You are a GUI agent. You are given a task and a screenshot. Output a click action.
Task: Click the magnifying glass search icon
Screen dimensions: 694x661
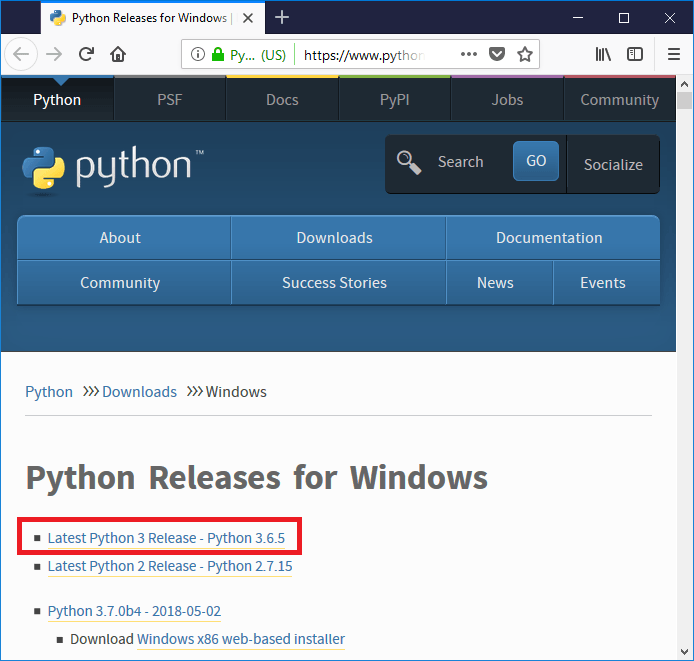(409, 162)
